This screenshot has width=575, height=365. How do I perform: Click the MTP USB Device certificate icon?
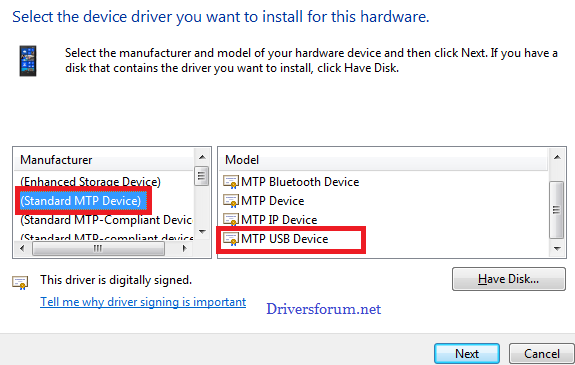click(231, 239)
